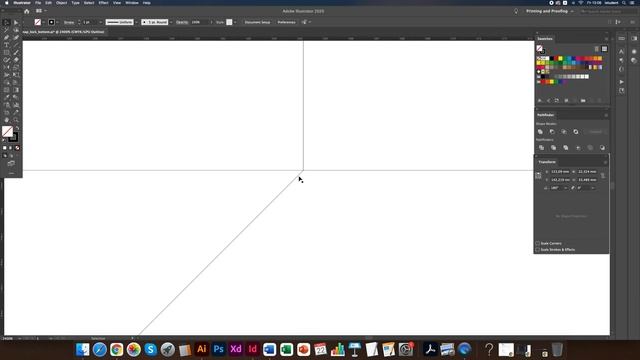
Task: Open Adobe XD from the Dock
Action: point(236,349)
